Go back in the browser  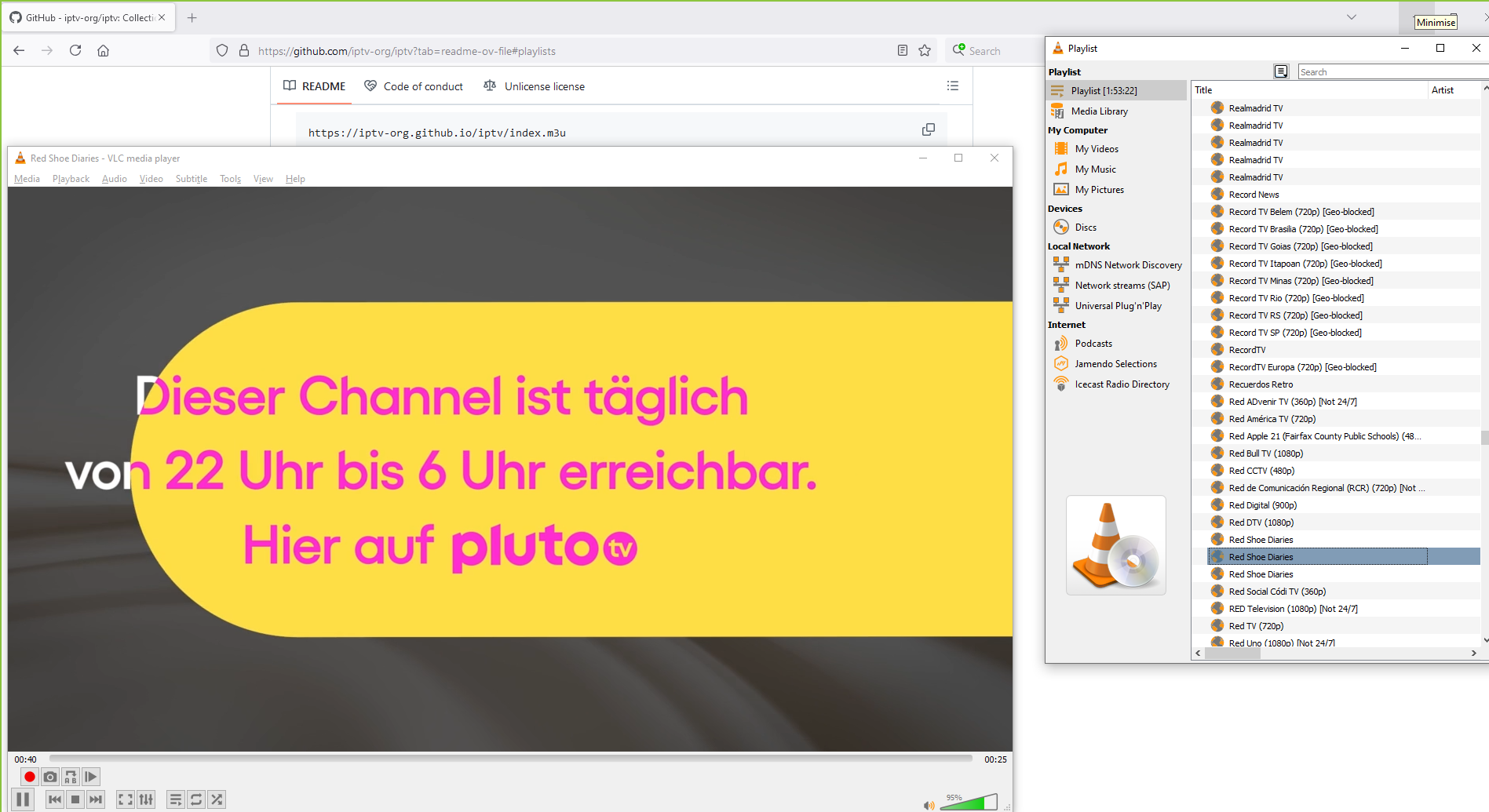coord(19,50)
